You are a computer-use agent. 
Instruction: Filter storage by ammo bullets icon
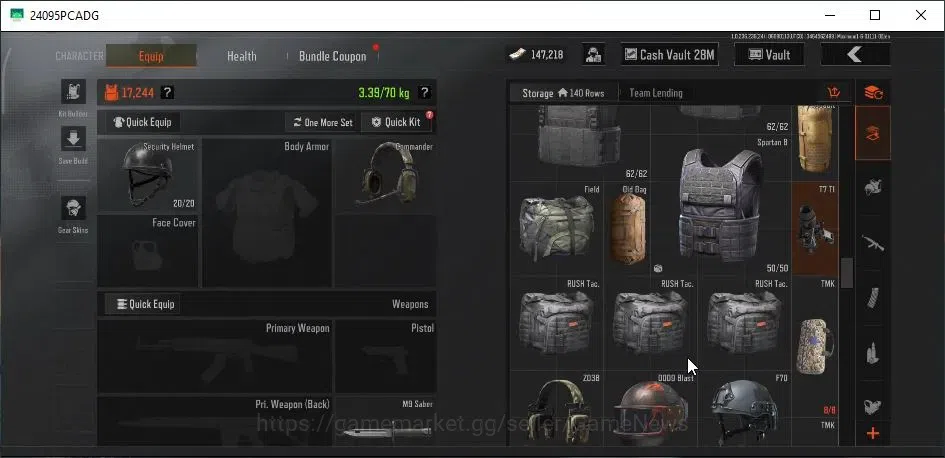pos(873,353)
